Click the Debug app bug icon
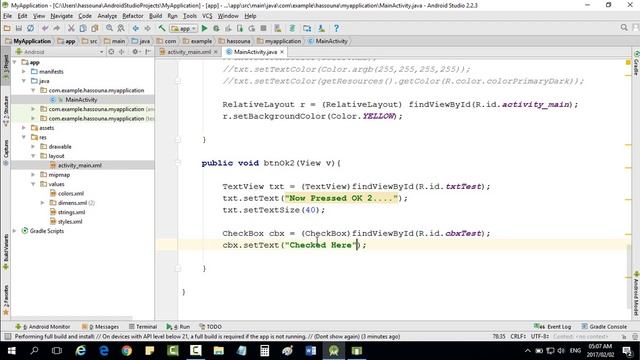The height and width of the screenshot is (360, 640). (x=216, y=28)
